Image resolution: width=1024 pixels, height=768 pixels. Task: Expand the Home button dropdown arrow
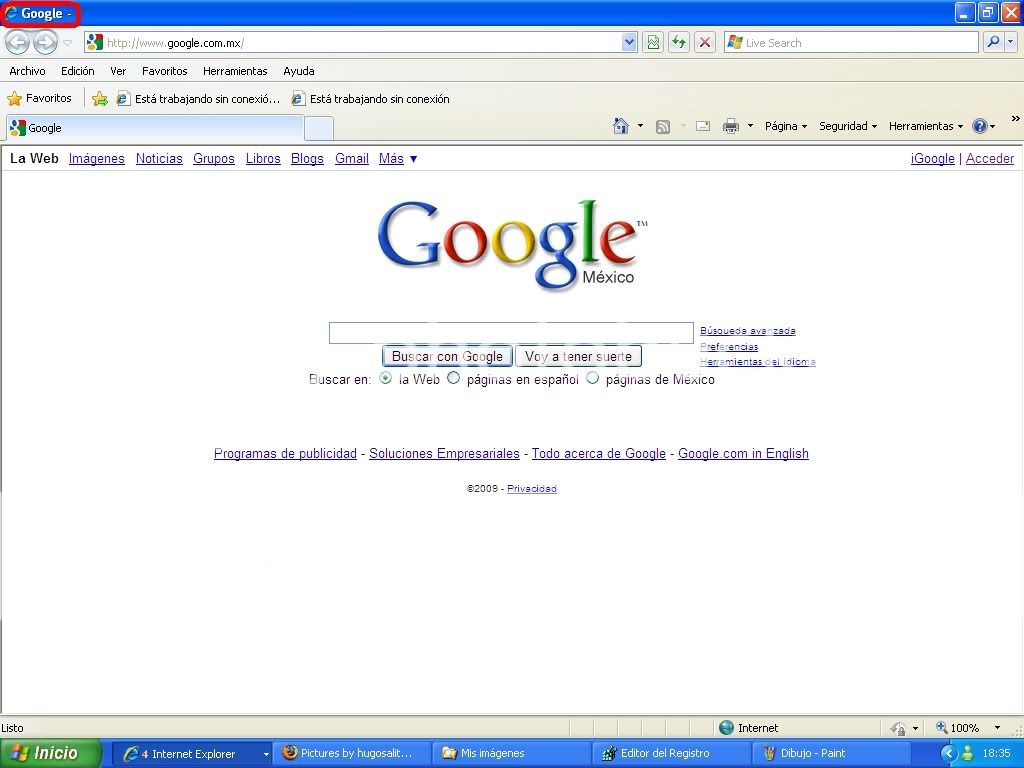pos(640,126)
